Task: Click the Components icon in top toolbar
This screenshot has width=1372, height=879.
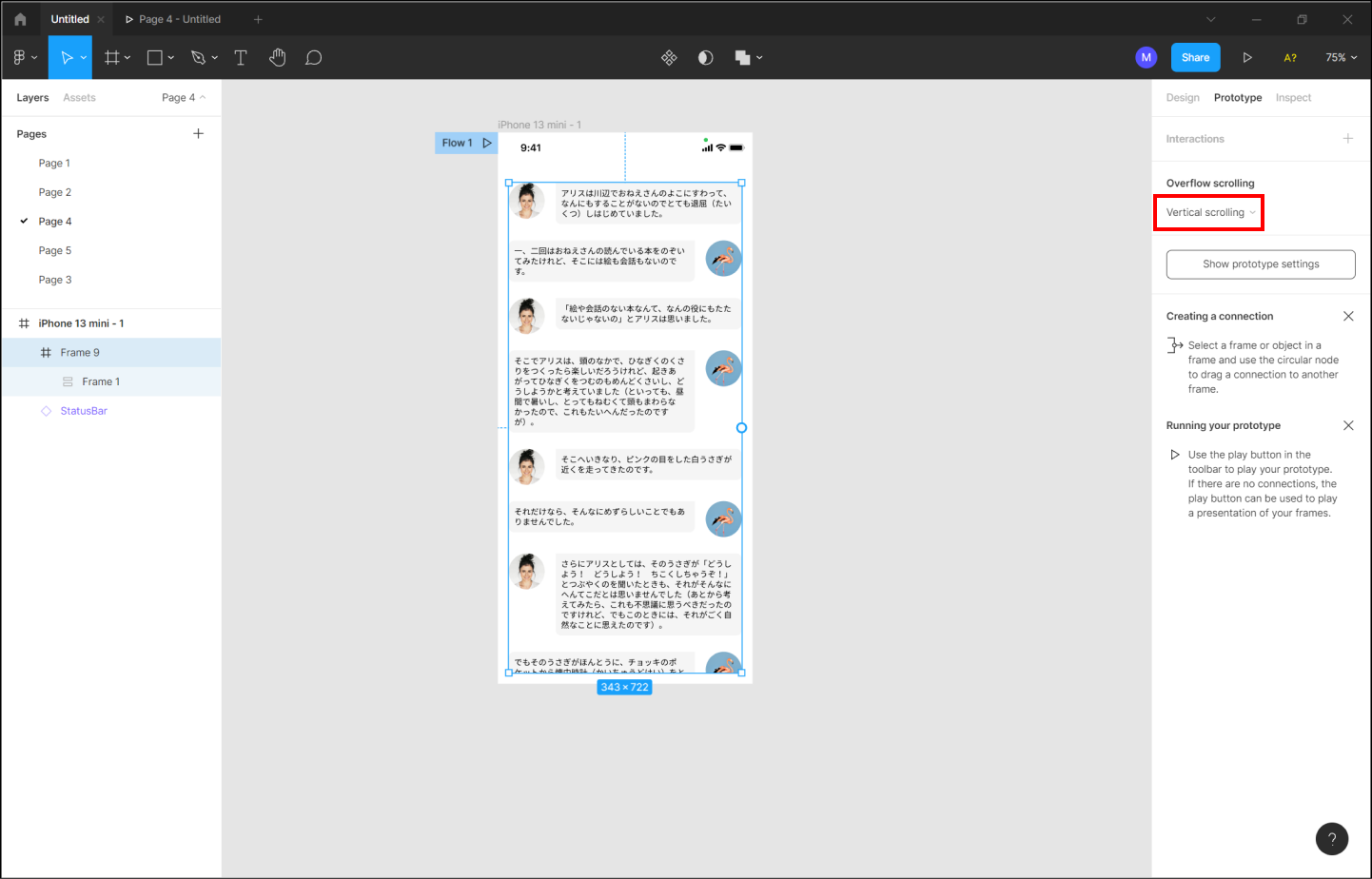Action: pos(669,58)
